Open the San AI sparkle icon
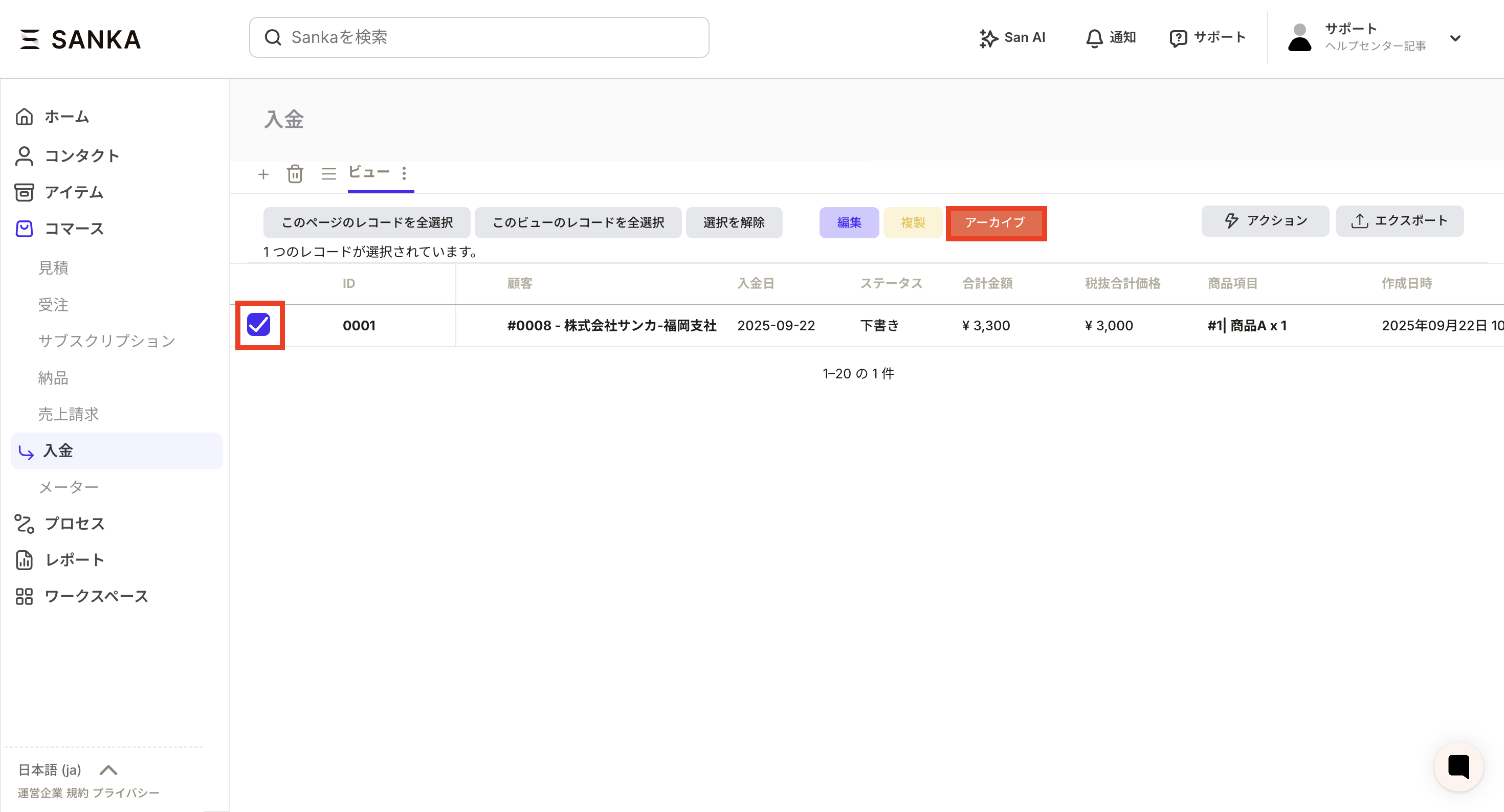Viewport: 1504px width, 812px height. 988,38
